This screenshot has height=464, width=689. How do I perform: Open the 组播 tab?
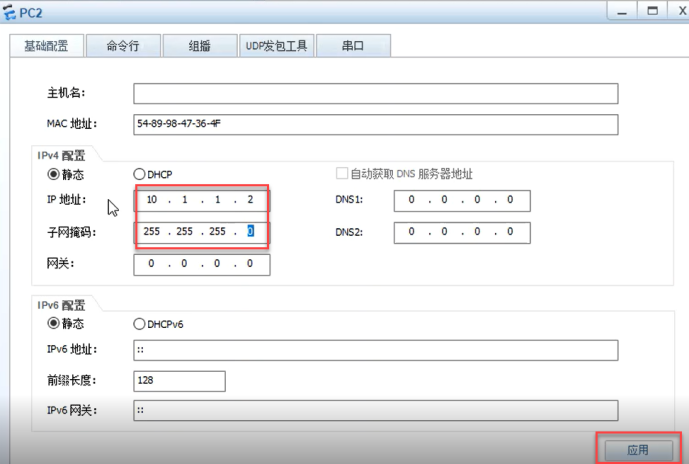pos(199,46)
